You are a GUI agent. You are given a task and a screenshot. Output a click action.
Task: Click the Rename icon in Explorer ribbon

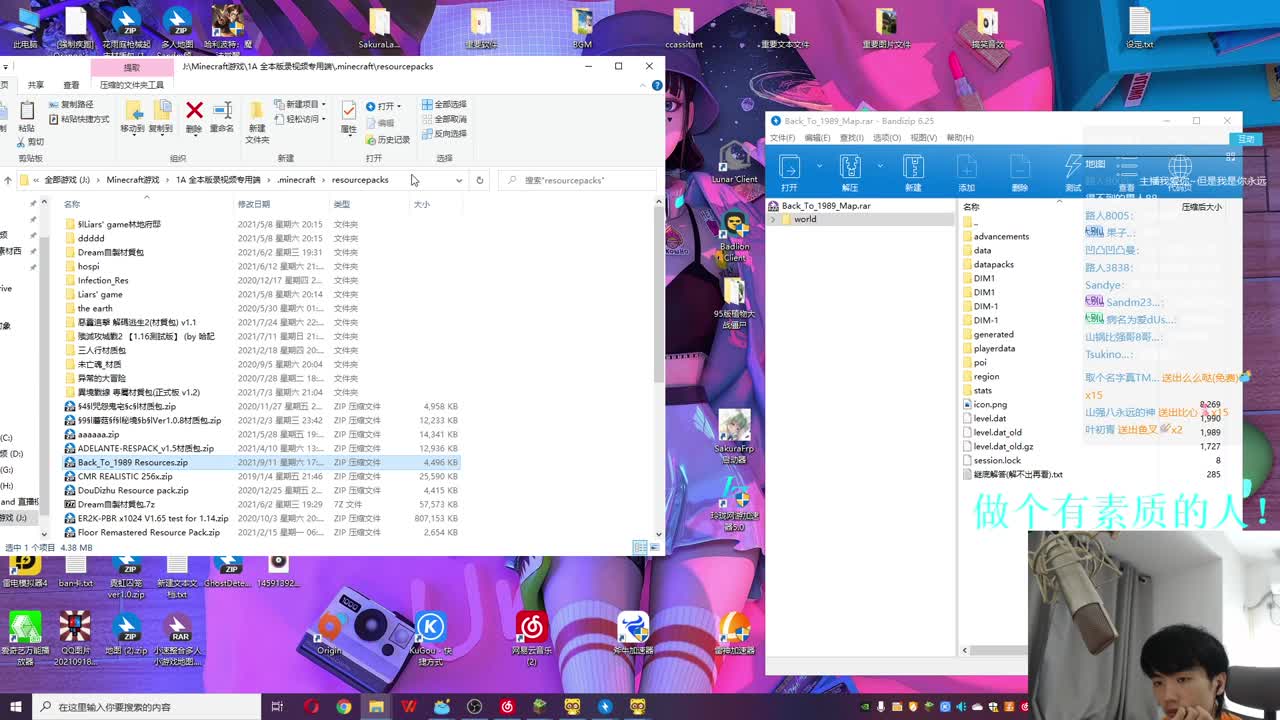[222, 110]
